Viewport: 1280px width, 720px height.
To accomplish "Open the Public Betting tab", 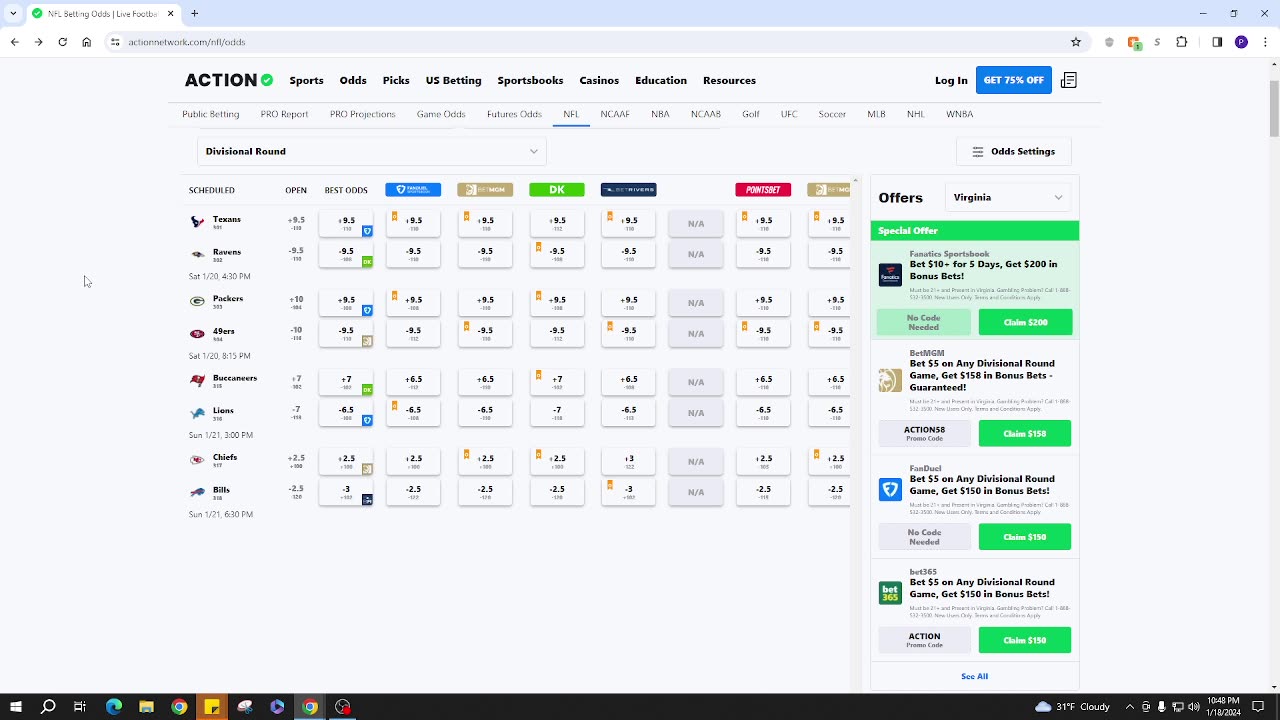I will [211, 114].
